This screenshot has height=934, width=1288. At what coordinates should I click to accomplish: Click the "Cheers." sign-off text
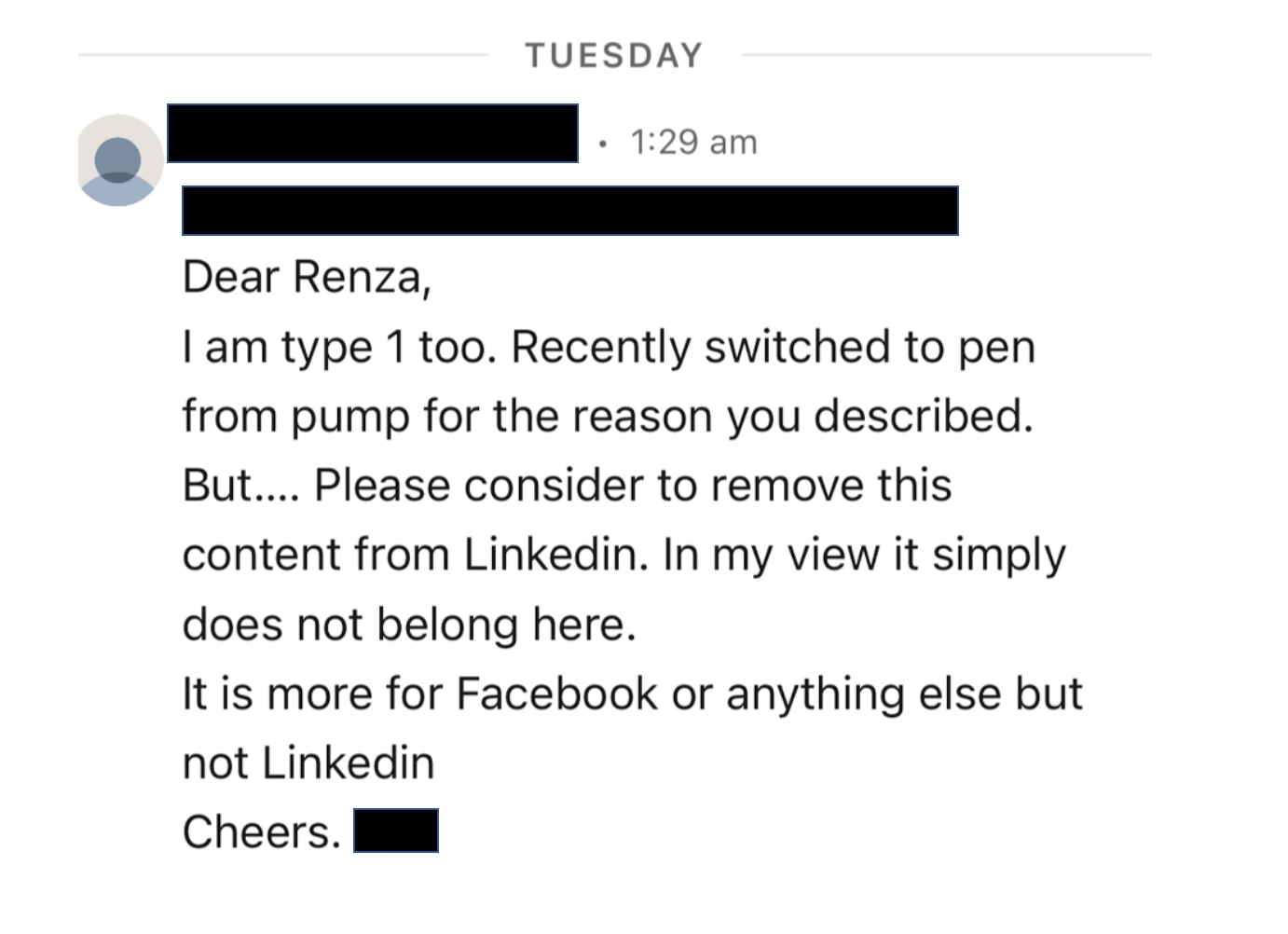(x=262, y=831)
